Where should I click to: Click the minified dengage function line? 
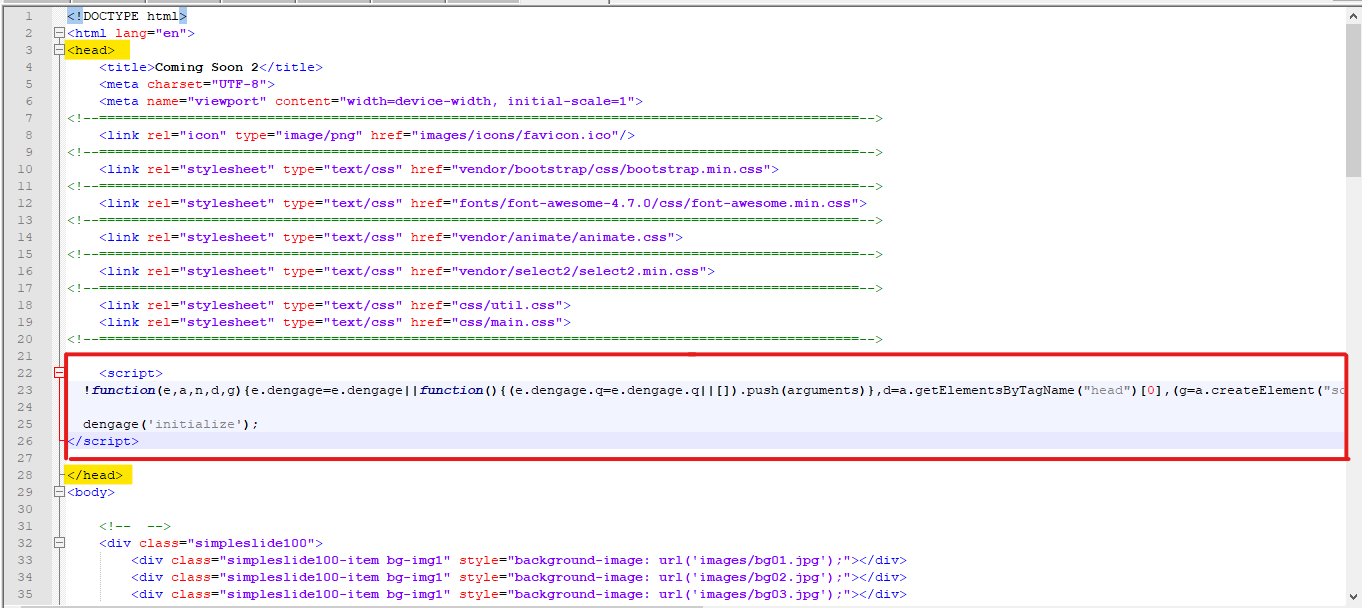(714, 390)
